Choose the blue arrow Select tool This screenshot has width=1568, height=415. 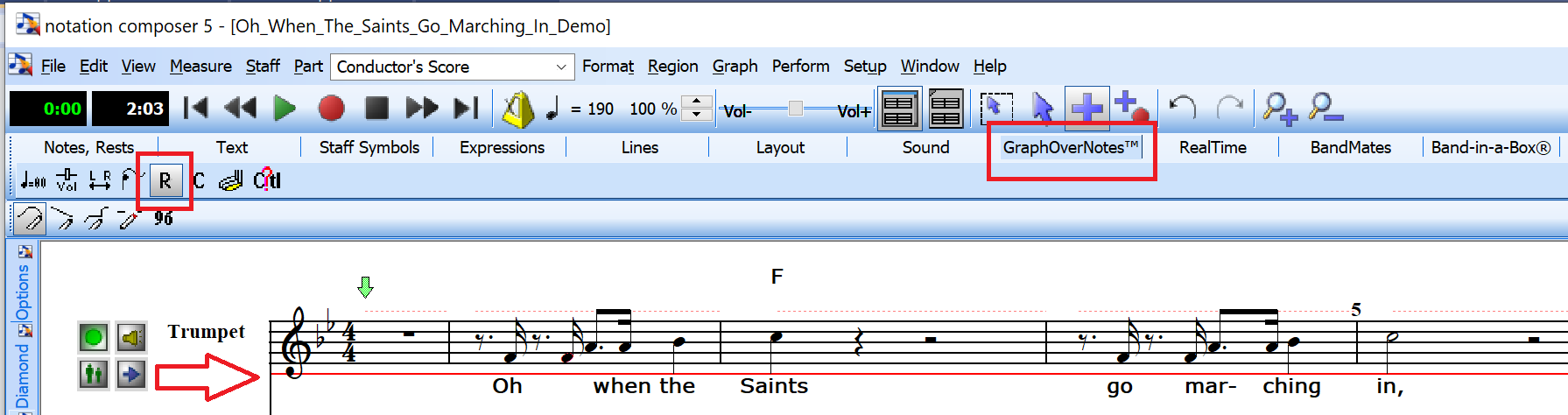click(x=1042, y=109)
